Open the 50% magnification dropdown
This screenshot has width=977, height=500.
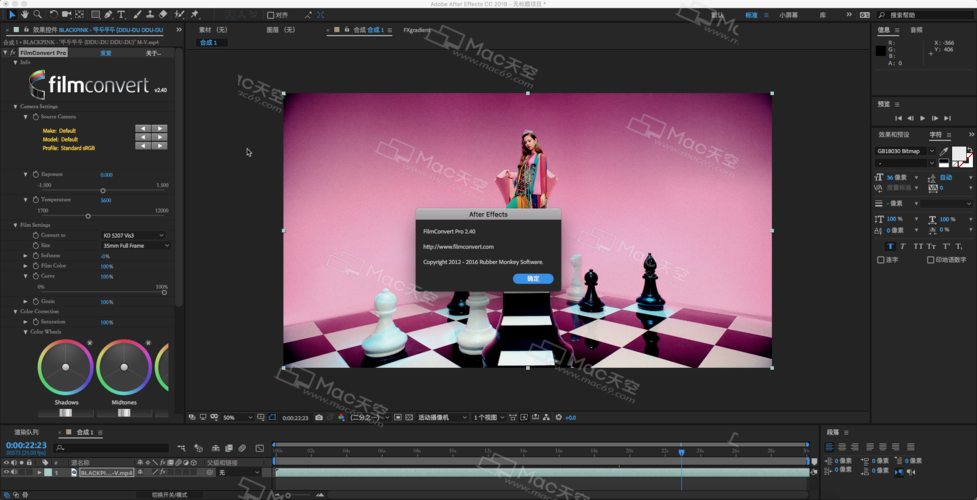[238, 418]
